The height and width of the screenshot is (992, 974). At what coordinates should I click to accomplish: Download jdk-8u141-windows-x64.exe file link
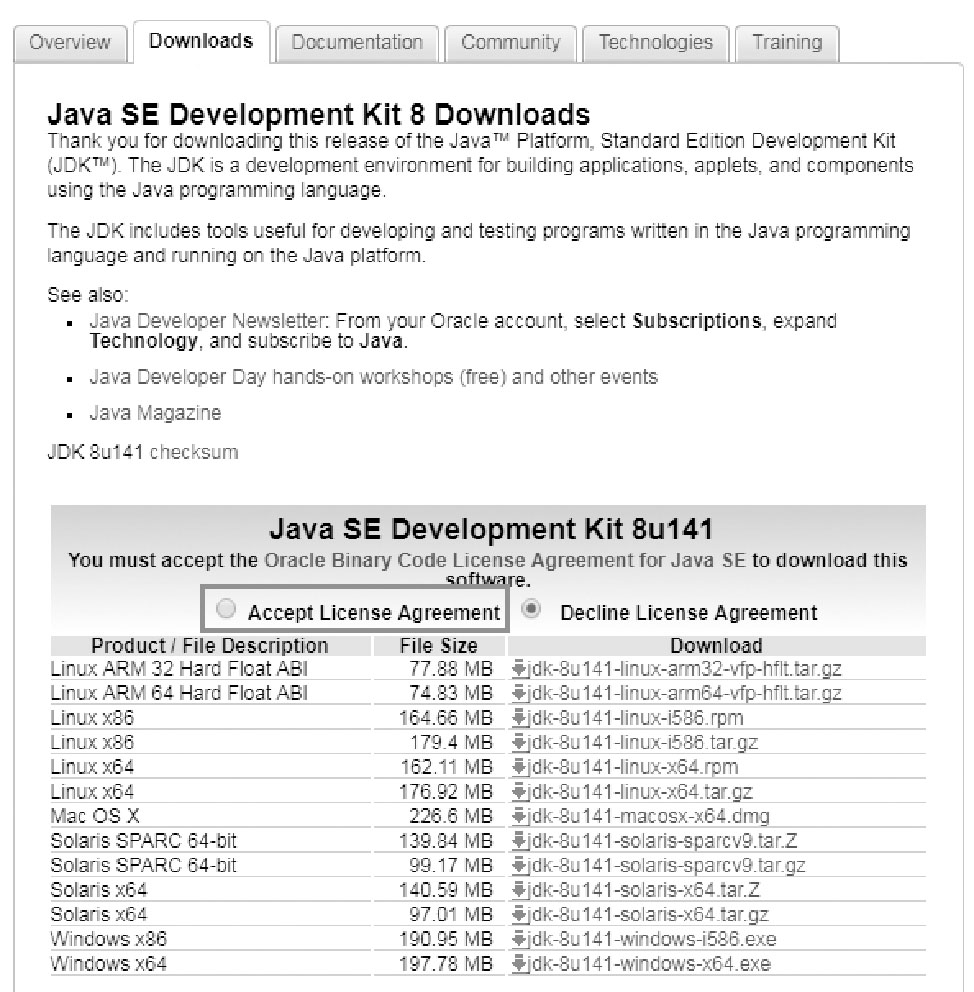click(x=651, y=964)
